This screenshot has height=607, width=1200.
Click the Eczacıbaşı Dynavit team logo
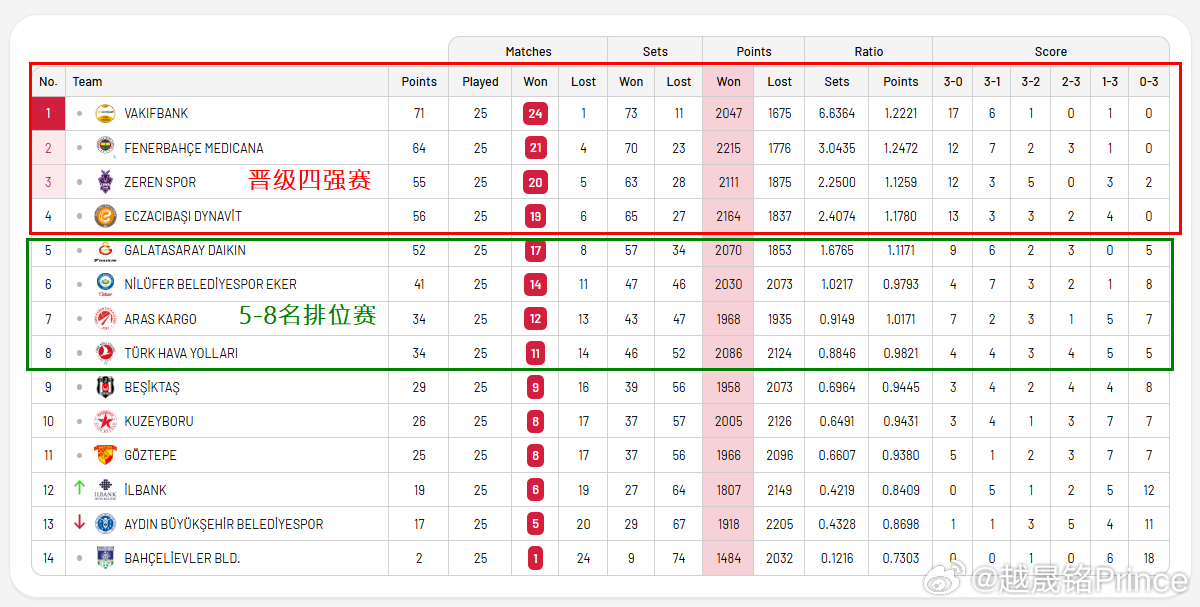pyautogui.click(x=105, y=216)
